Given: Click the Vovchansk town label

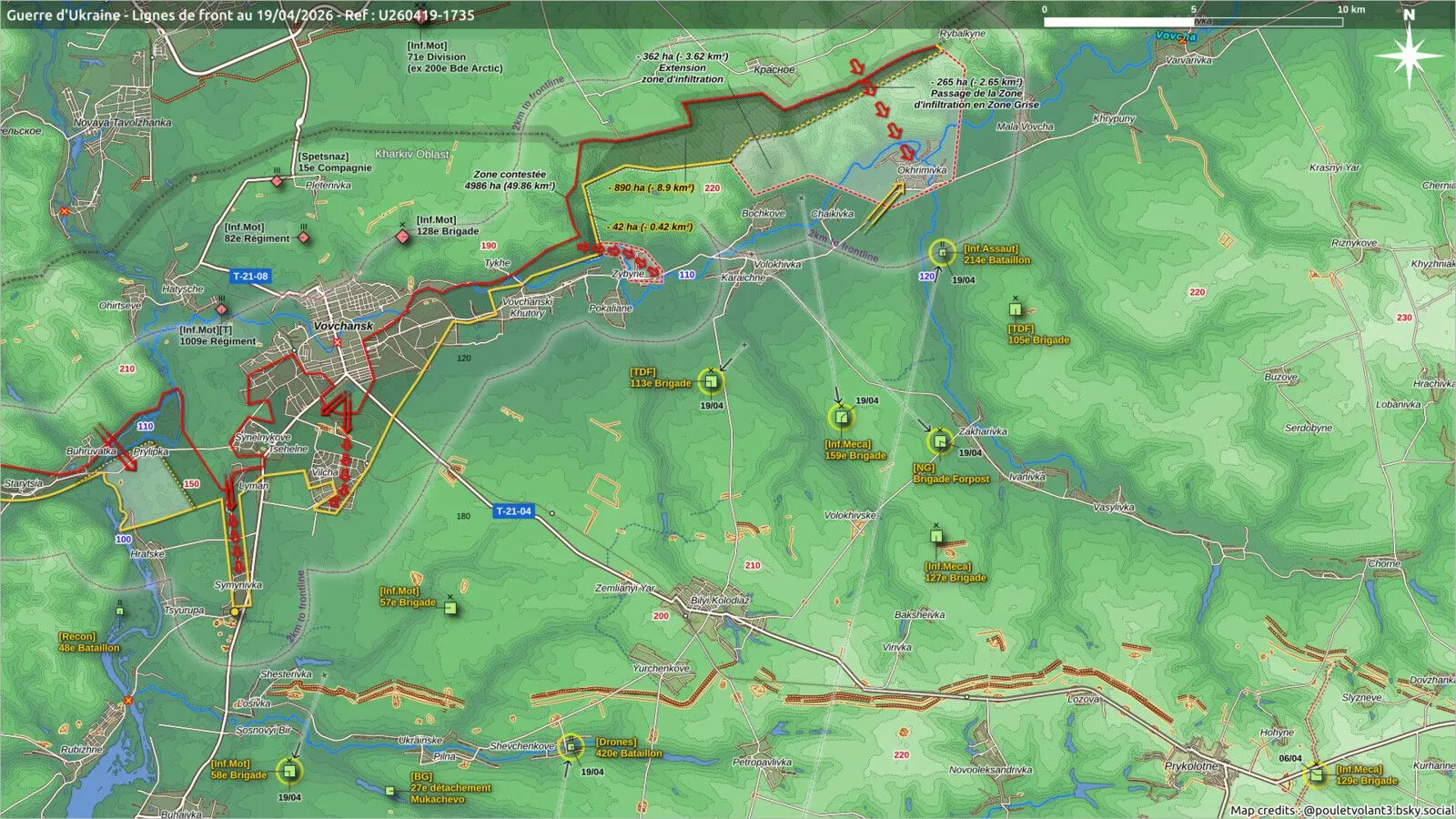Looking at the screenshot, I should point(342,326).
